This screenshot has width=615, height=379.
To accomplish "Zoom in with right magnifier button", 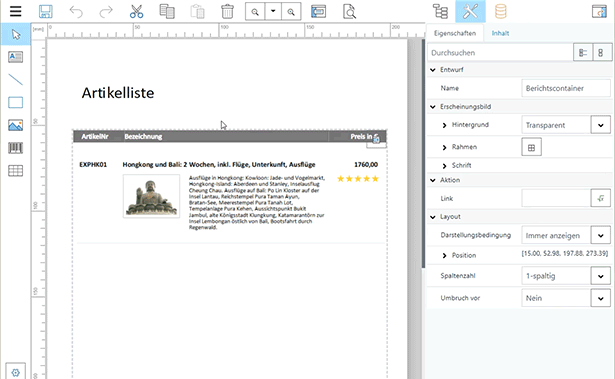I will 291,12.
